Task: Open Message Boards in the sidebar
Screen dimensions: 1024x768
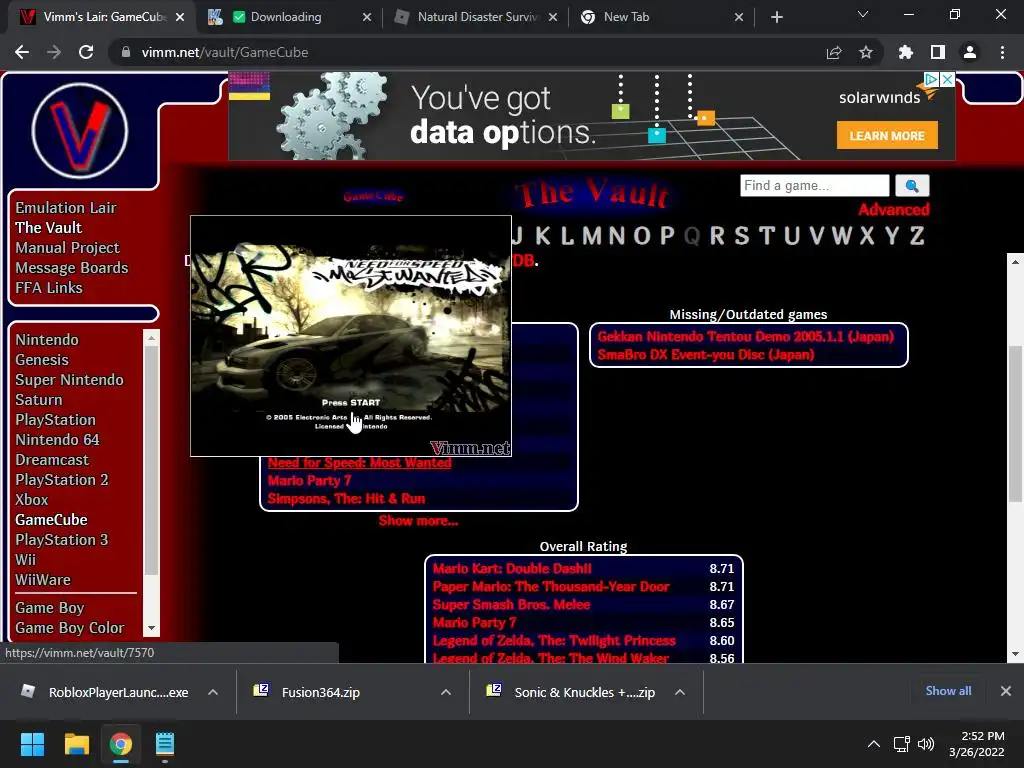Action: pyautogui.click(x=72, y=268)
